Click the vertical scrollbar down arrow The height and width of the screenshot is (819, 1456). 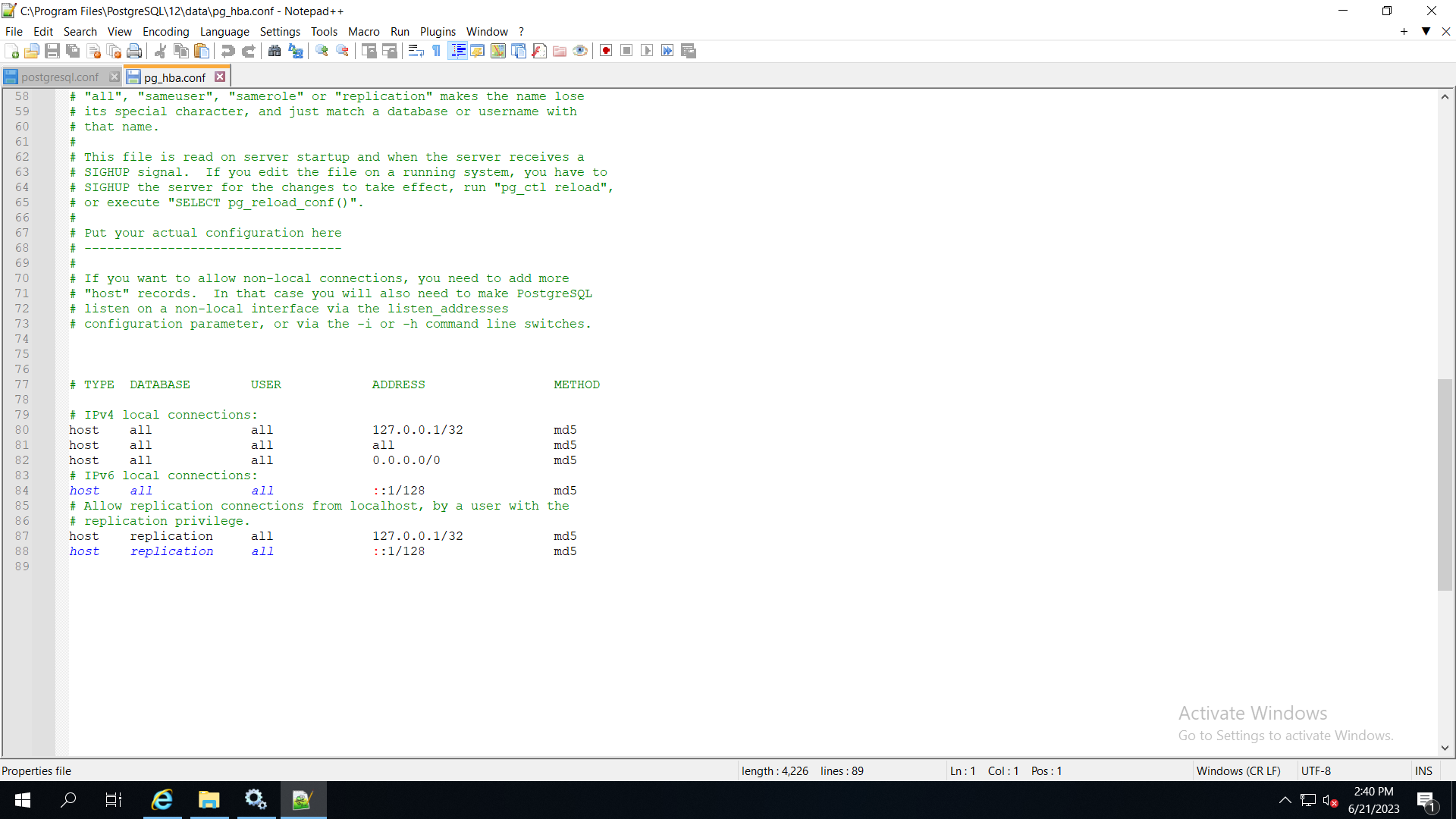click(1445, 748)
